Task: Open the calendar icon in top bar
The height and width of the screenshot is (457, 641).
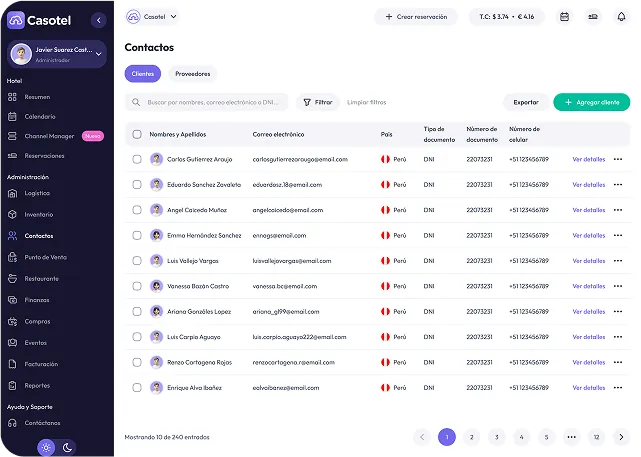Action: click(564, 17)
